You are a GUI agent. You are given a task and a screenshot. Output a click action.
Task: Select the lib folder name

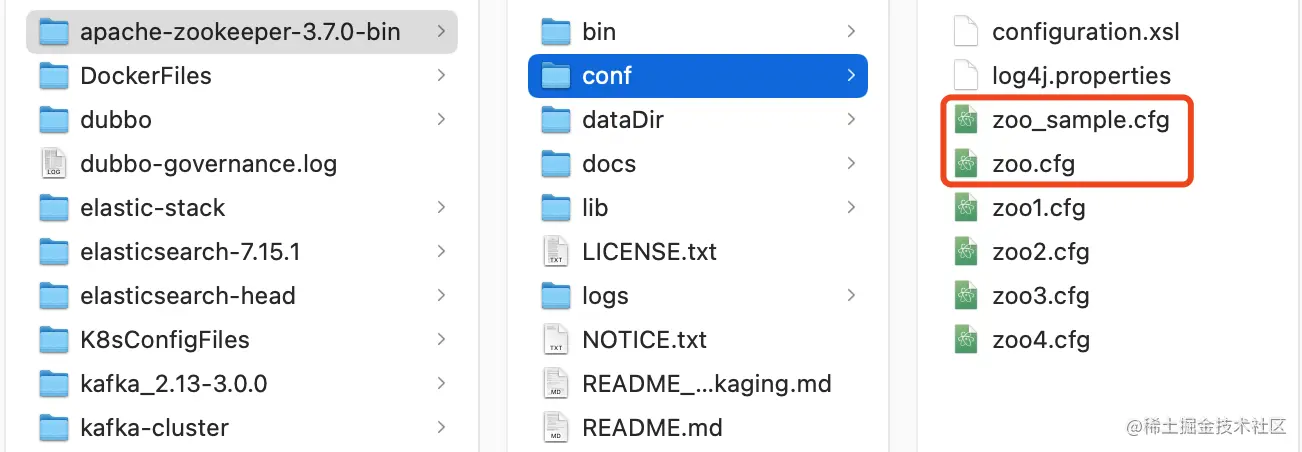pyautogui.click(x=595, y=208)
